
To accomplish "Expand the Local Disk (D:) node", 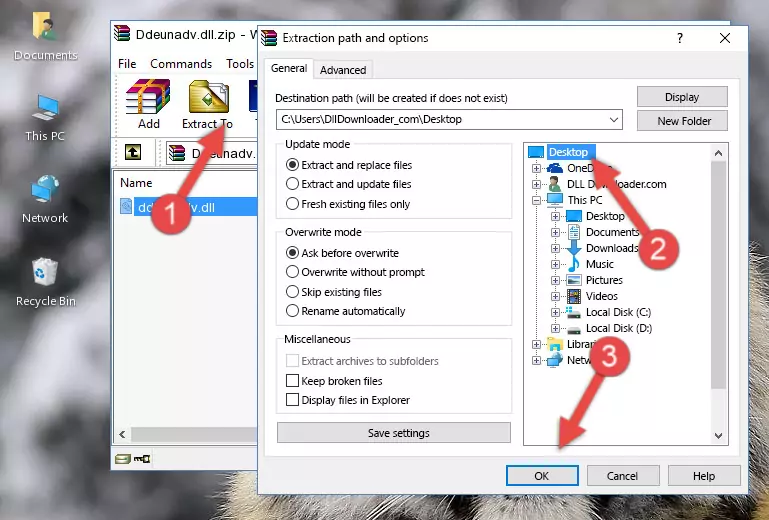I will [x=555, y=328].
